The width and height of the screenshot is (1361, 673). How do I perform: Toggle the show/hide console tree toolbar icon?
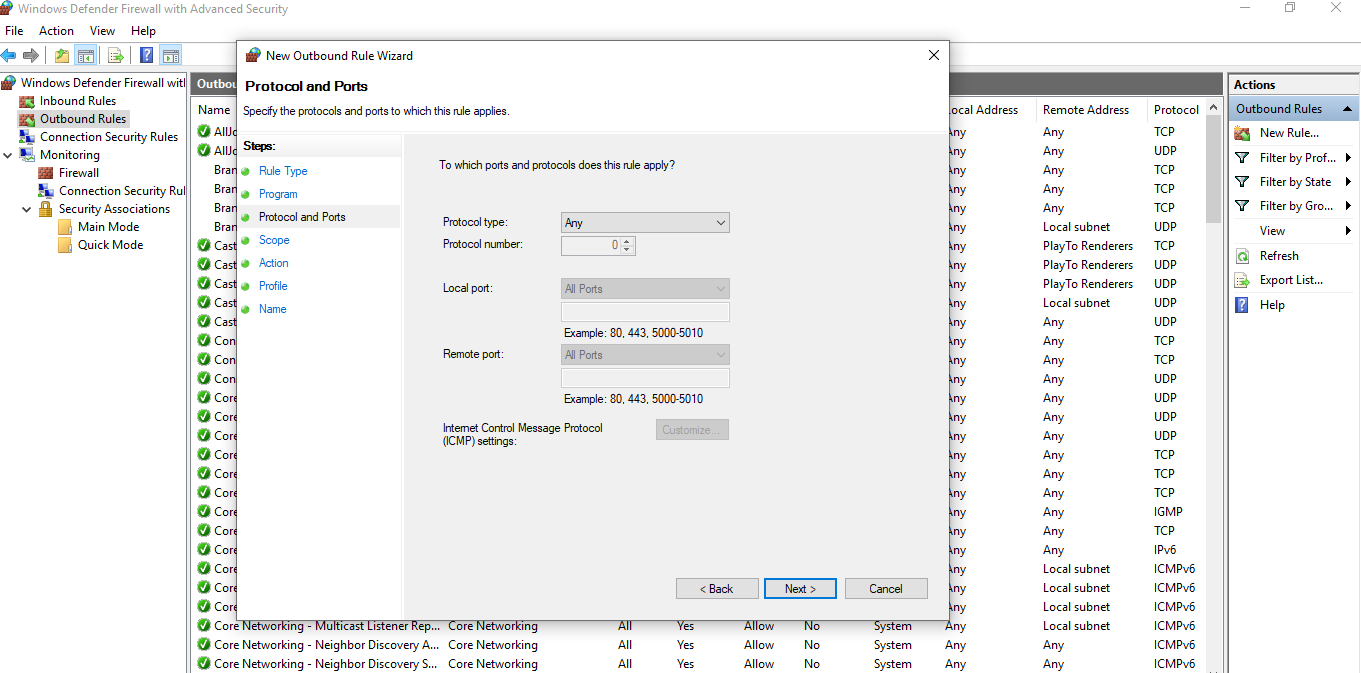85,55
